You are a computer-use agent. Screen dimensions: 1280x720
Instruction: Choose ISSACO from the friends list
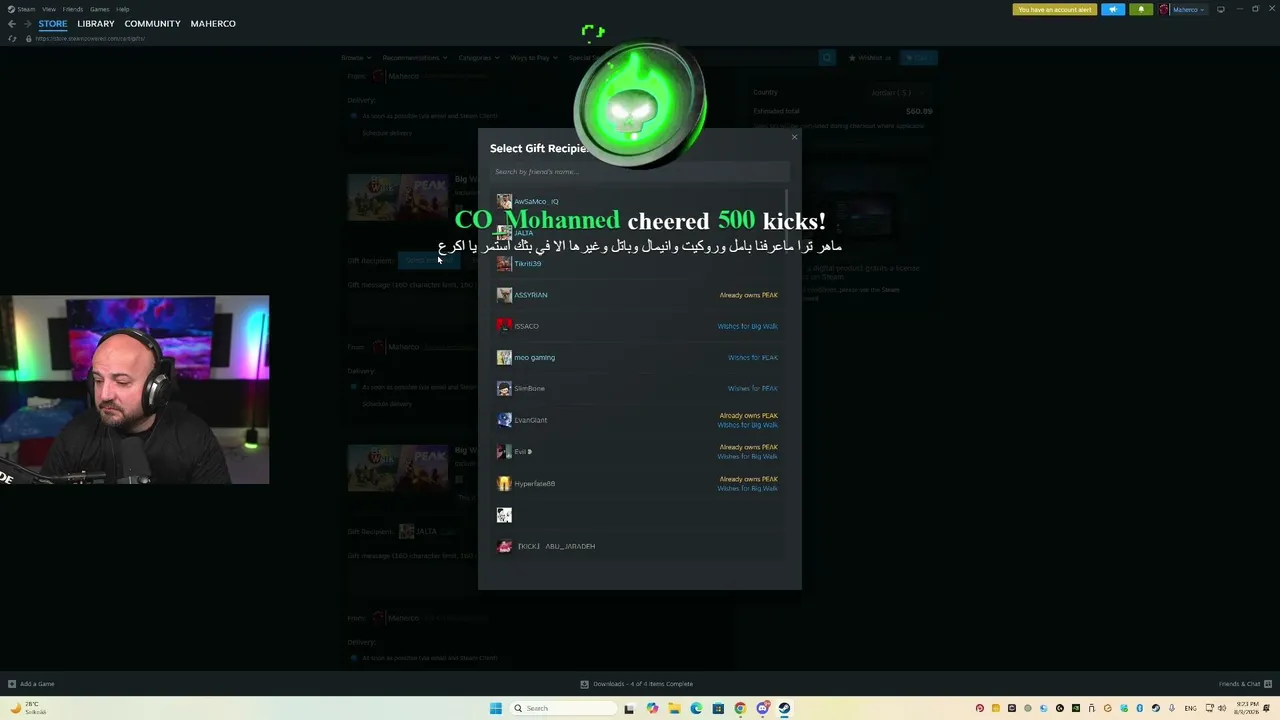639,326
